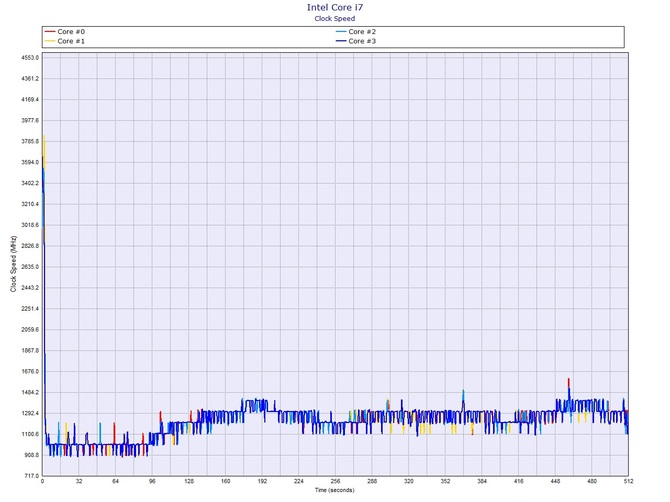Click the 192 x-axis tick label
The width and height of the screenshot is (670, 502).
(262, 481)
